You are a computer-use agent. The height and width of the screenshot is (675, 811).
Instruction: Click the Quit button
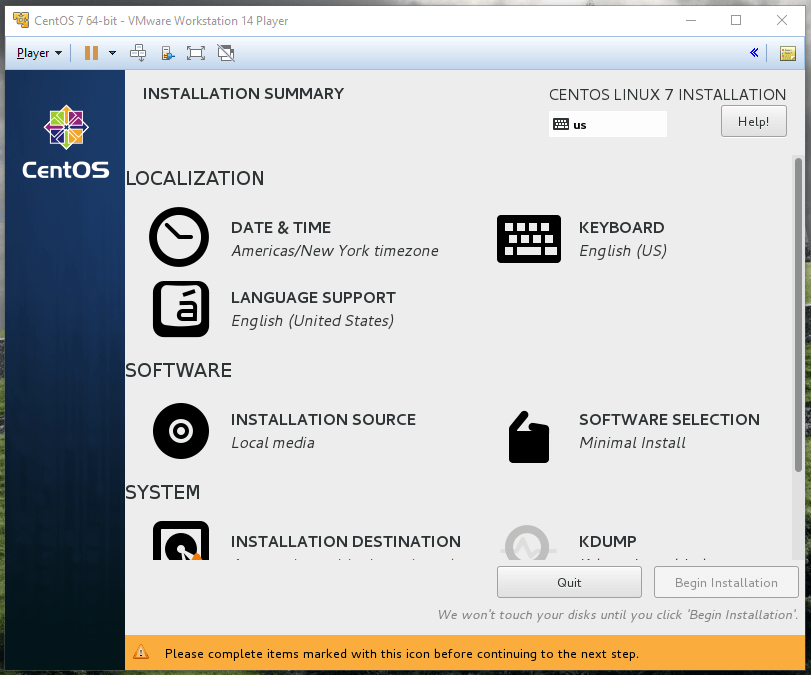point(569,582)
